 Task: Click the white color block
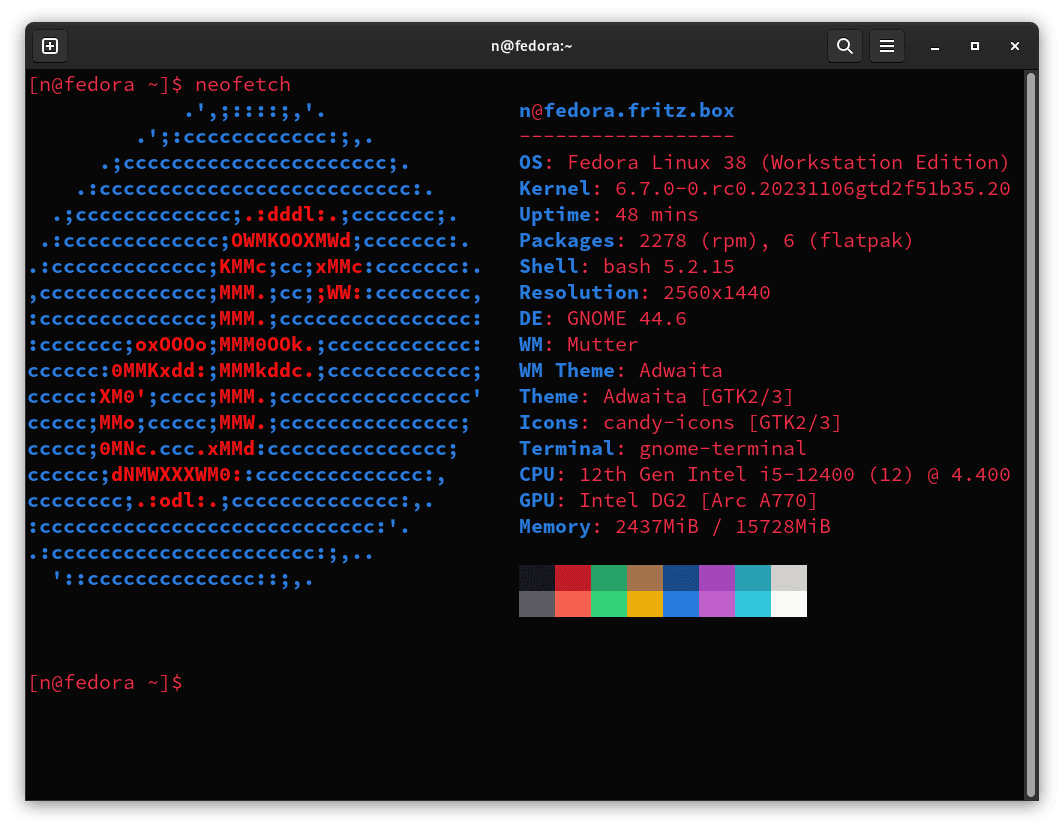(x=788, y=604)
